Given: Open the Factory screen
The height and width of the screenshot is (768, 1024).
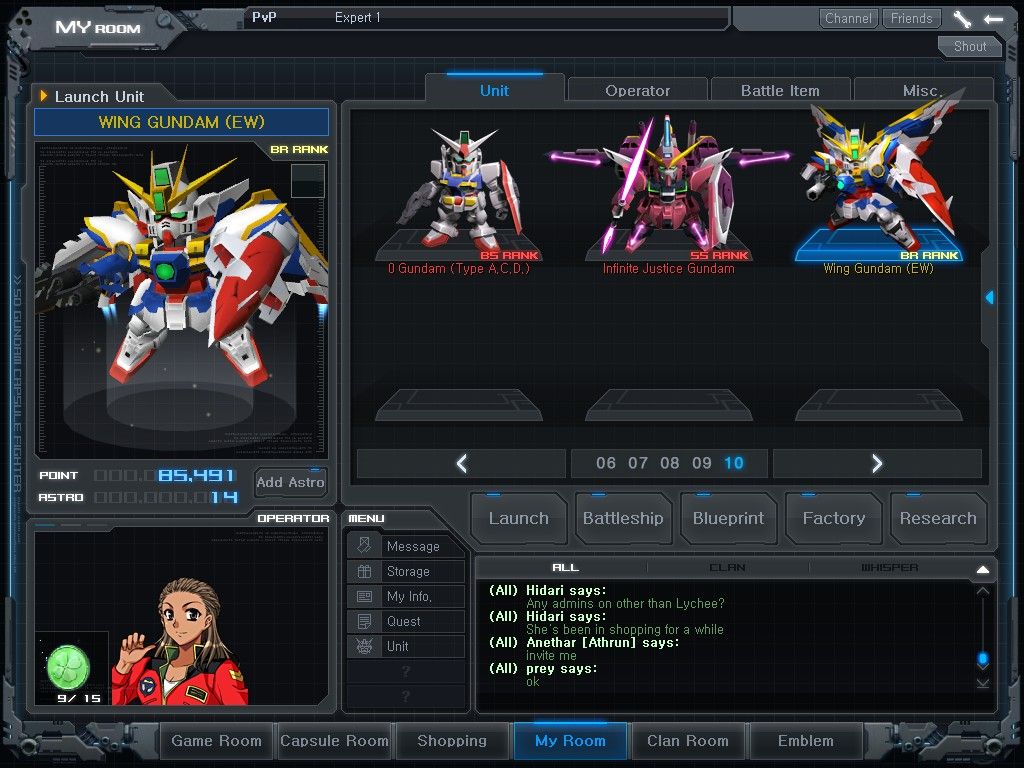Looking at the screenshot, I should point(834,519).
